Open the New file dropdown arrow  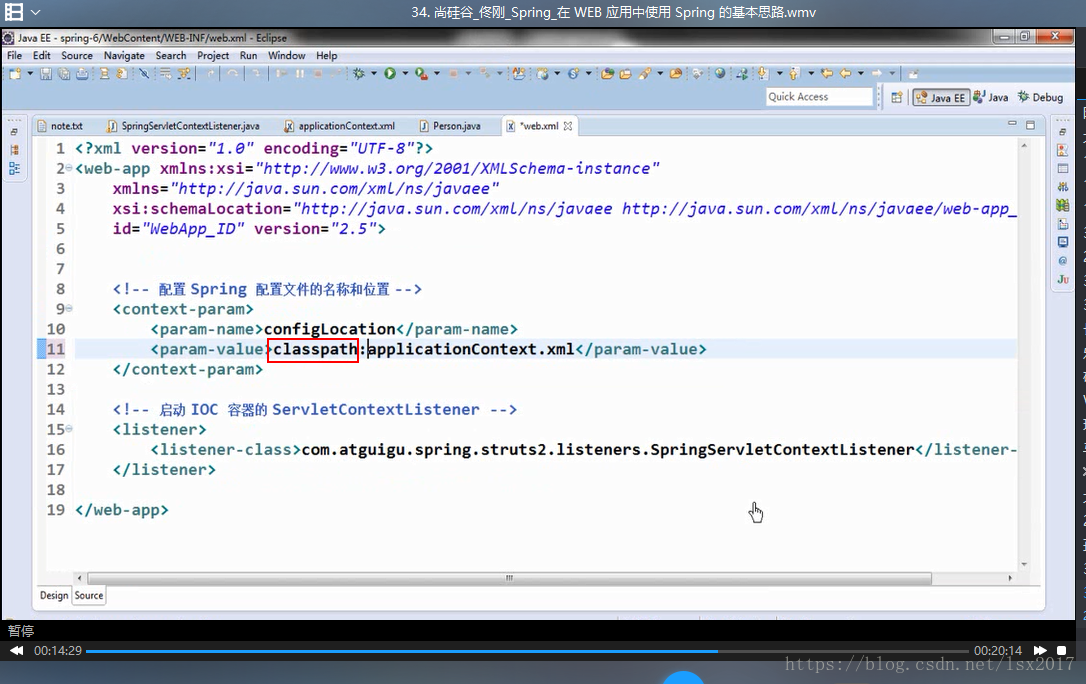(30, 73)
